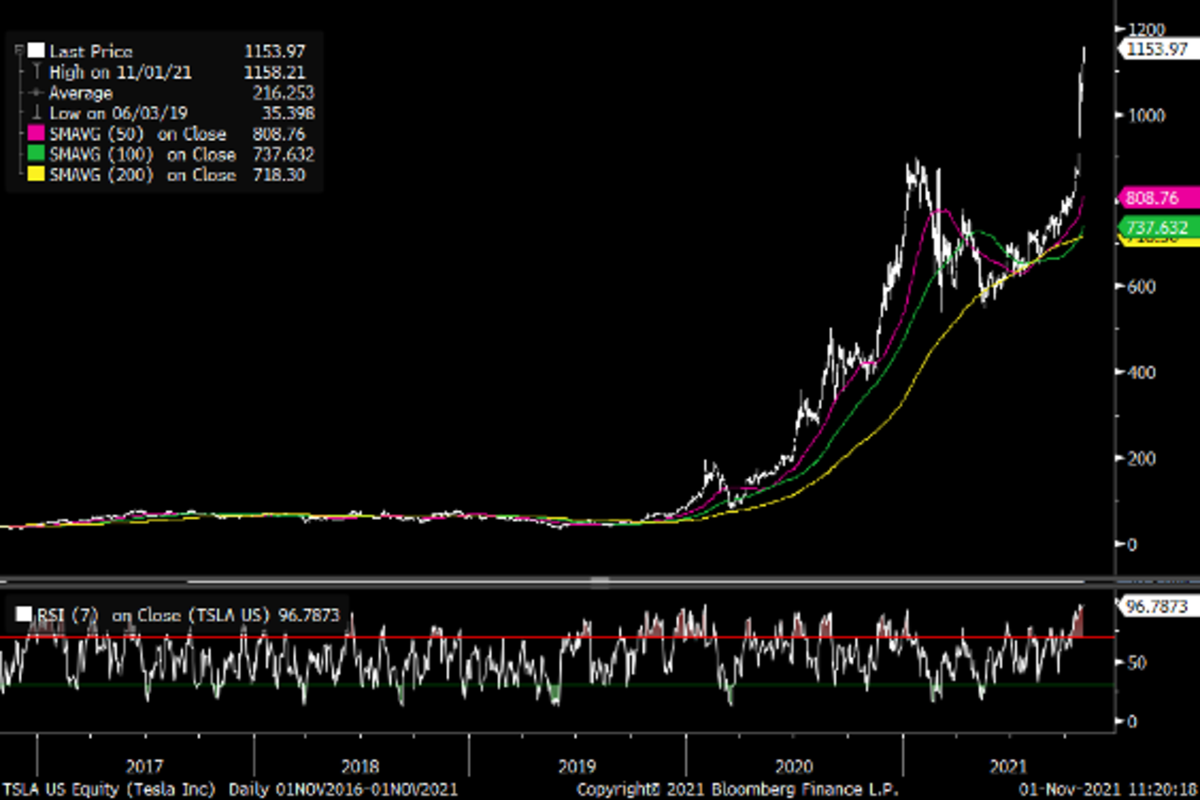Click the yellow SMAVG (200) swatch
This screenshot has height=800, width=1200.
(x=36, y=175)
